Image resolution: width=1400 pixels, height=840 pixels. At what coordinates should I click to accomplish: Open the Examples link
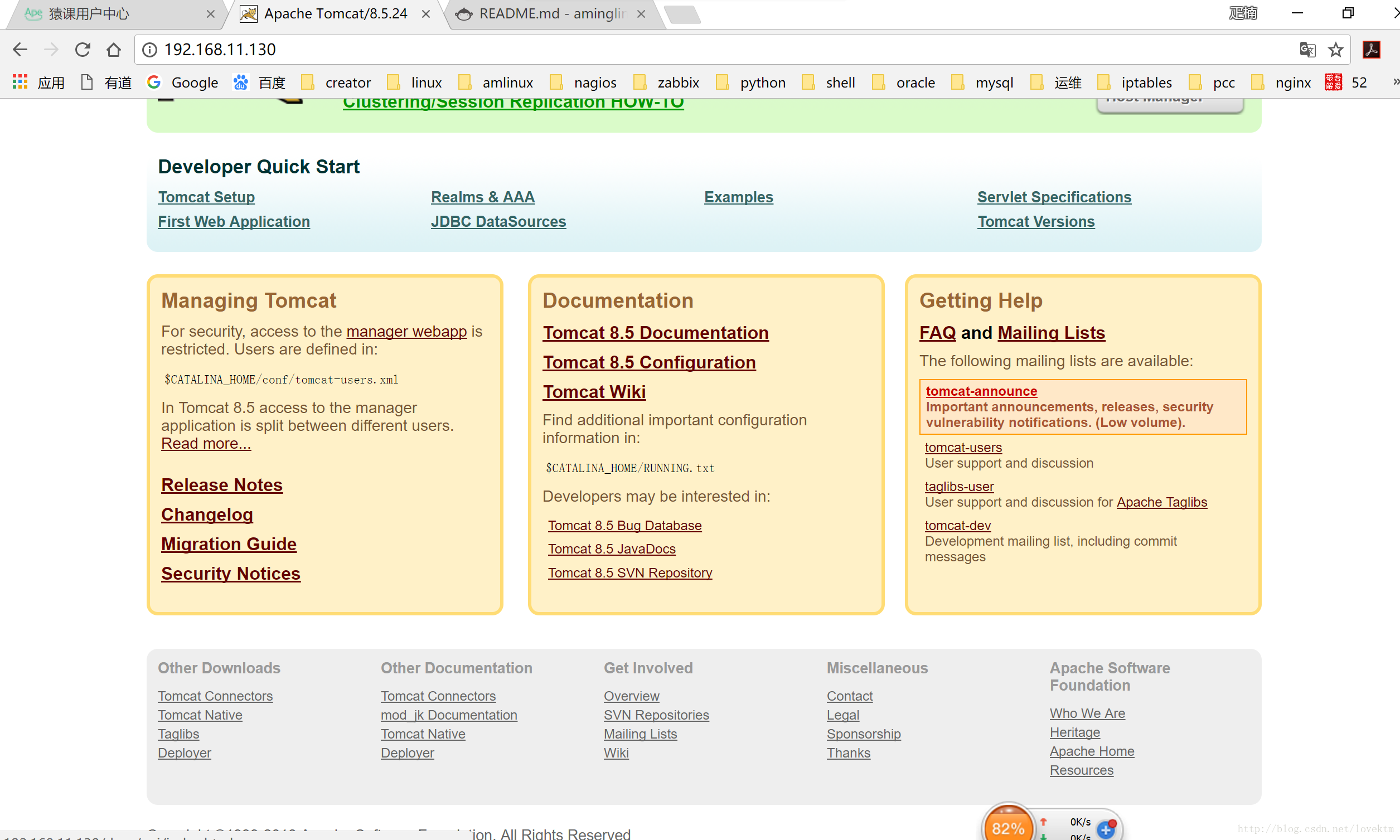pyautogui.click(x=738, y=197)
